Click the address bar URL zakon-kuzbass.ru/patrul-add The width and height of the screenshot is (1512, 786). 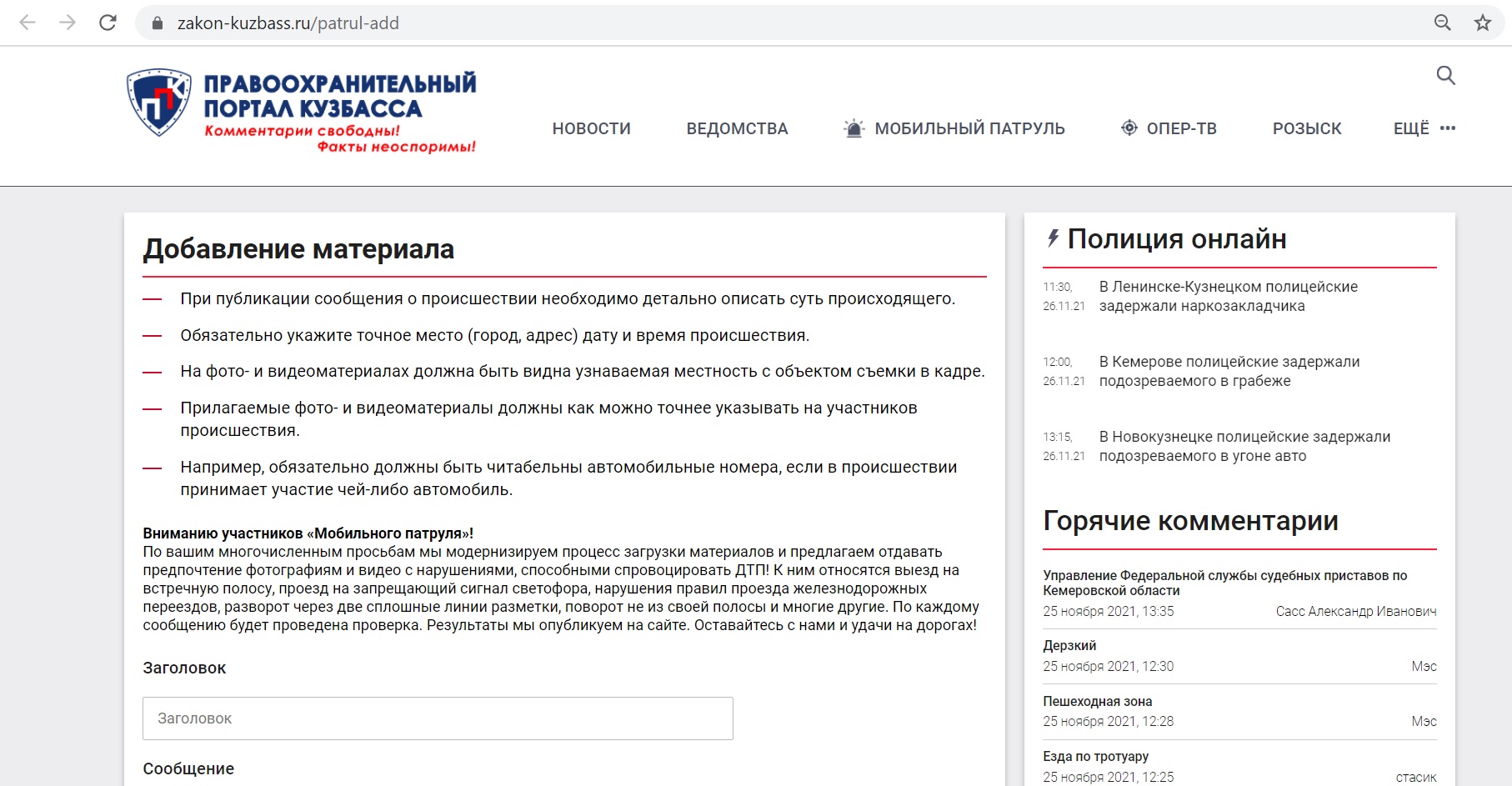[x=288, y=23]
